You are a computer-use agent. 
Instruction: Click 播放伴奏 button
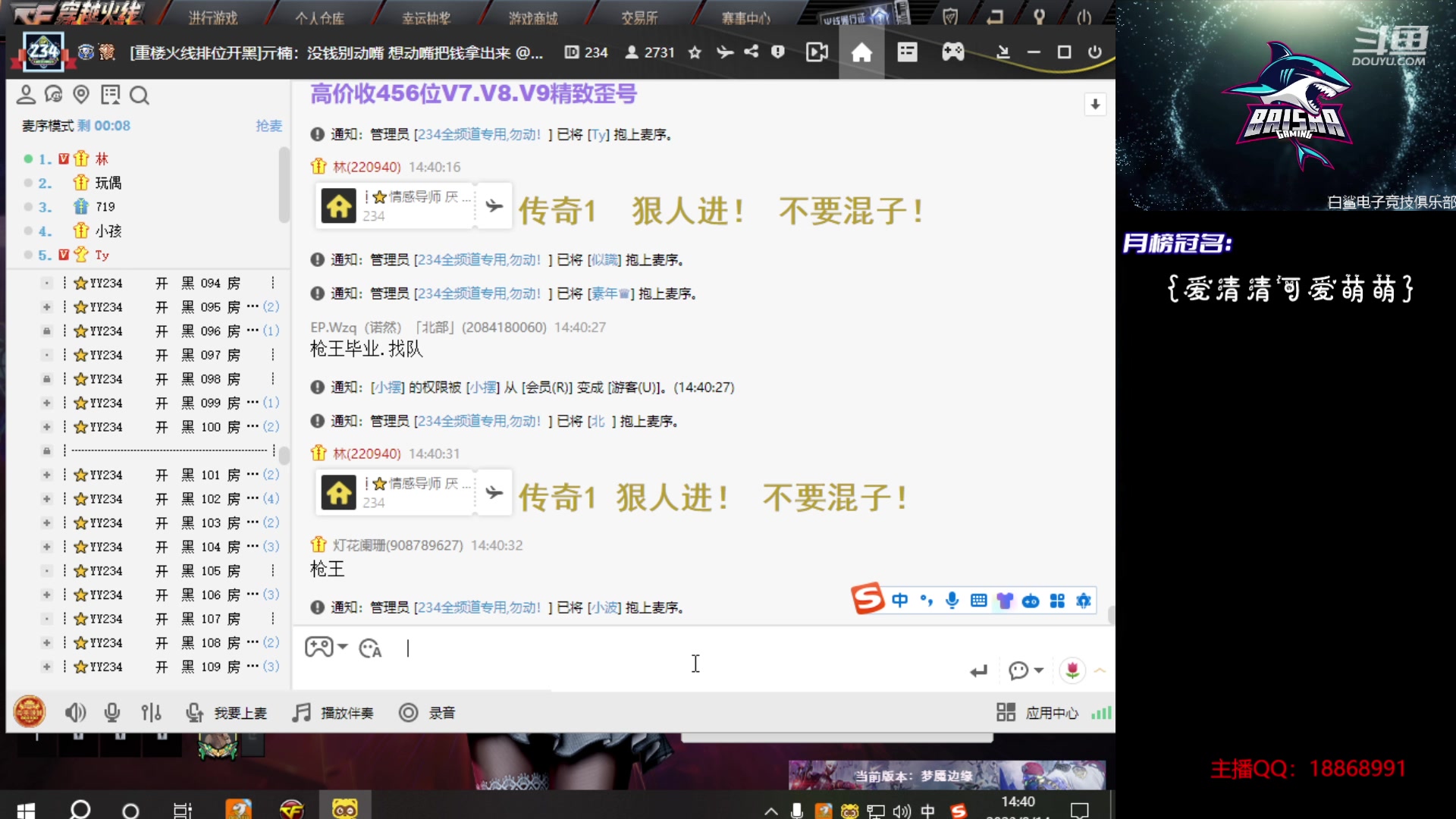click(334, 713)
